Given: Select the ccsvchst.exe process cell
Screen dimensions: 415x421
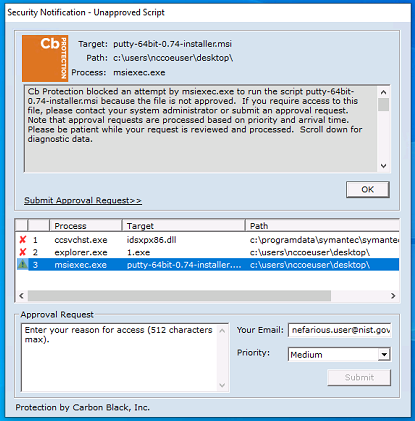Looking at the screenshot, I should [81, 240].
